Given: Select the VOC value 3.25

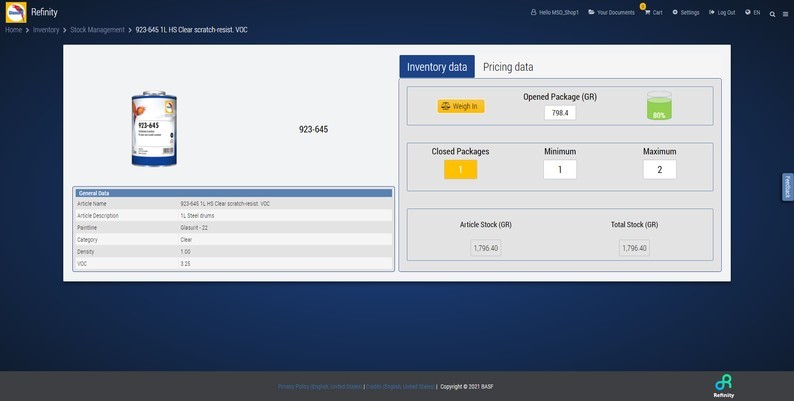Looking at the screenshot, I should [x=185, y=264].
